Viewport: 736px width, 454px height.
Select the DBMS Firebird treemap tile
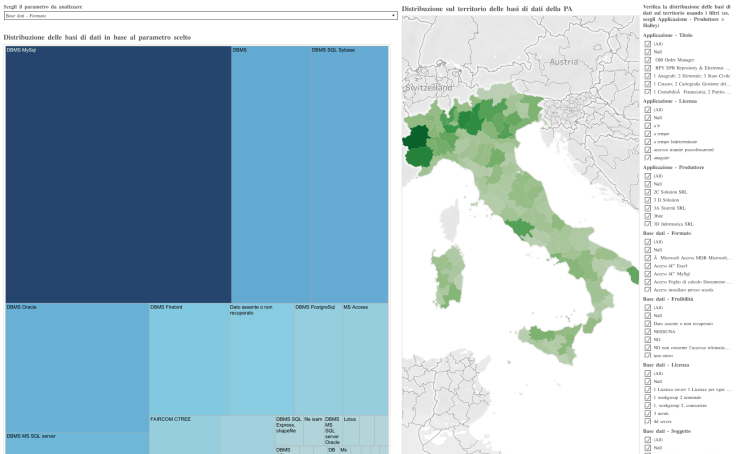[x=189, y=359]
